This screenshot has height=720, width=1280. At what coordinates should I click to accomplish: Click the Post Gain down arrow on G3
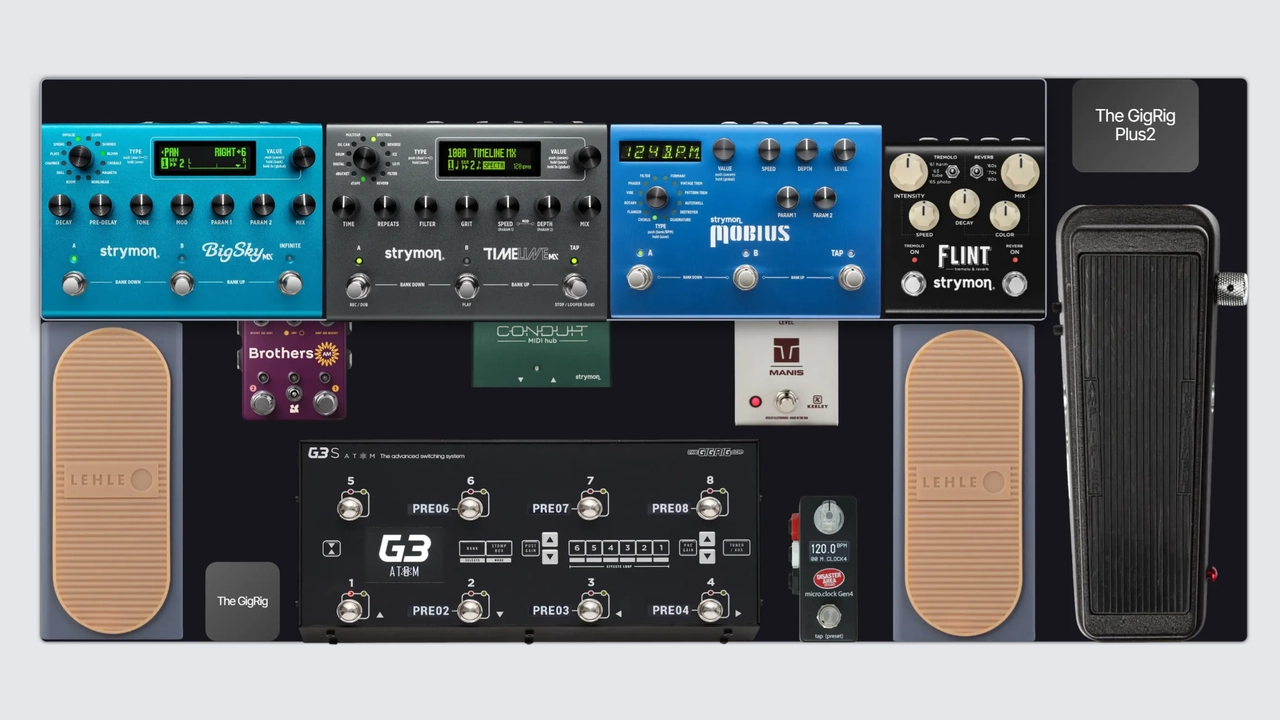549,556
